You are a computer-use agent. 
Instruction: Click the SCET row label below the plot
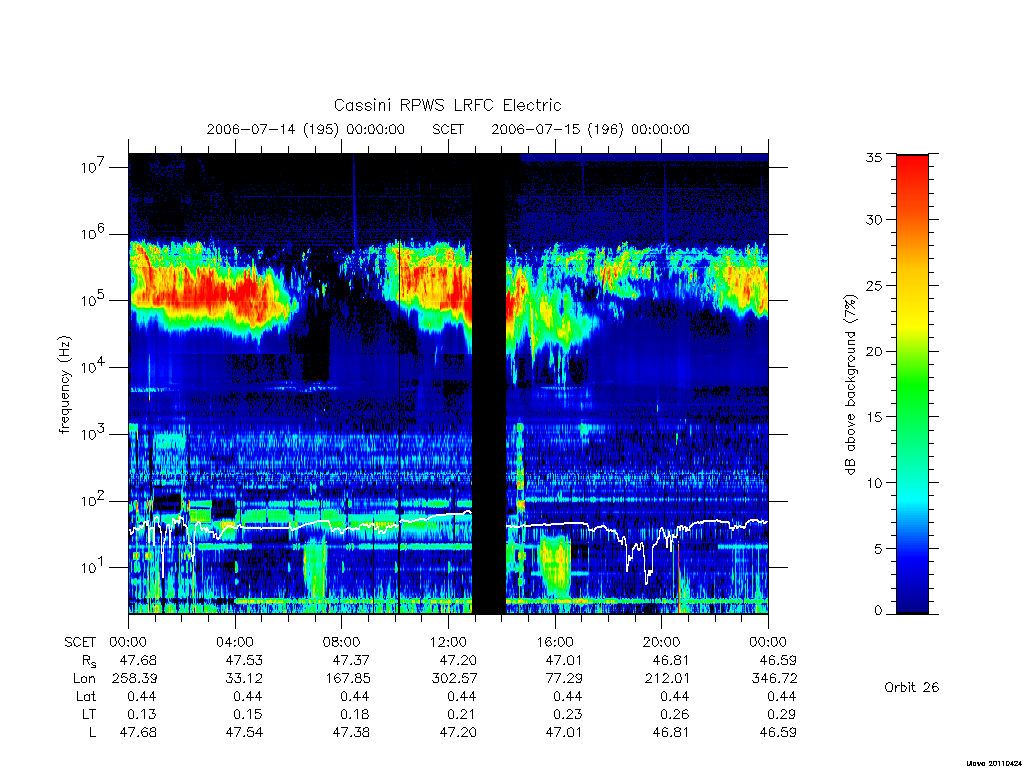(x=80, y=642)
